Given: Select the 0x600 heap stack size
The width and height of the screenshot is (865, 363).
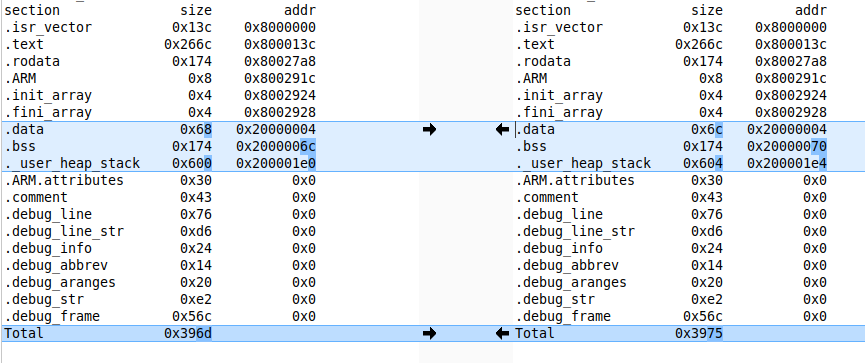Looking at the screenshot, I should pos(192,164).
